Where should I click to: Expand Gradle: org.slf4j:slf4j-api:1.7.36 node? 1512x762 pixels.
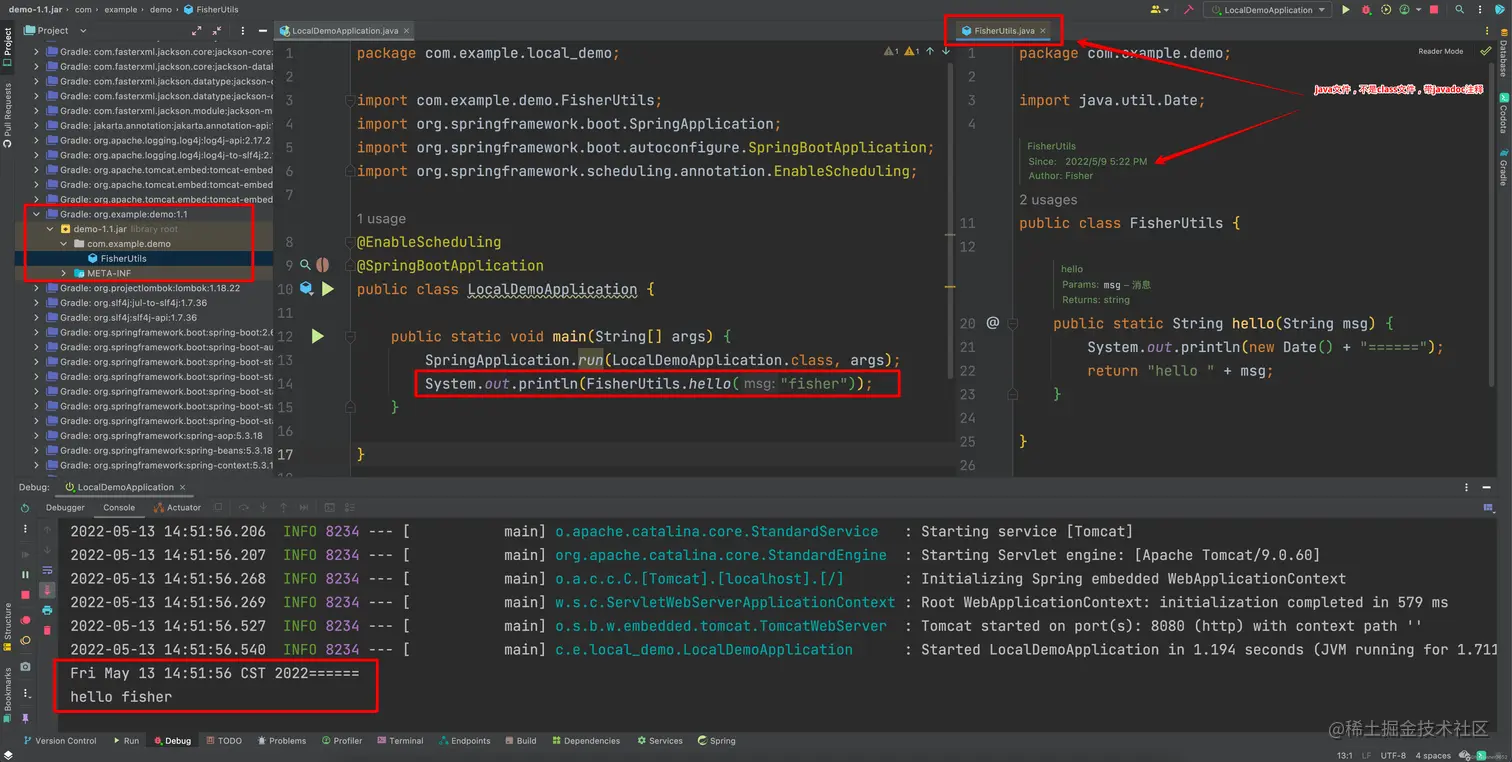(x=37, y=317)
